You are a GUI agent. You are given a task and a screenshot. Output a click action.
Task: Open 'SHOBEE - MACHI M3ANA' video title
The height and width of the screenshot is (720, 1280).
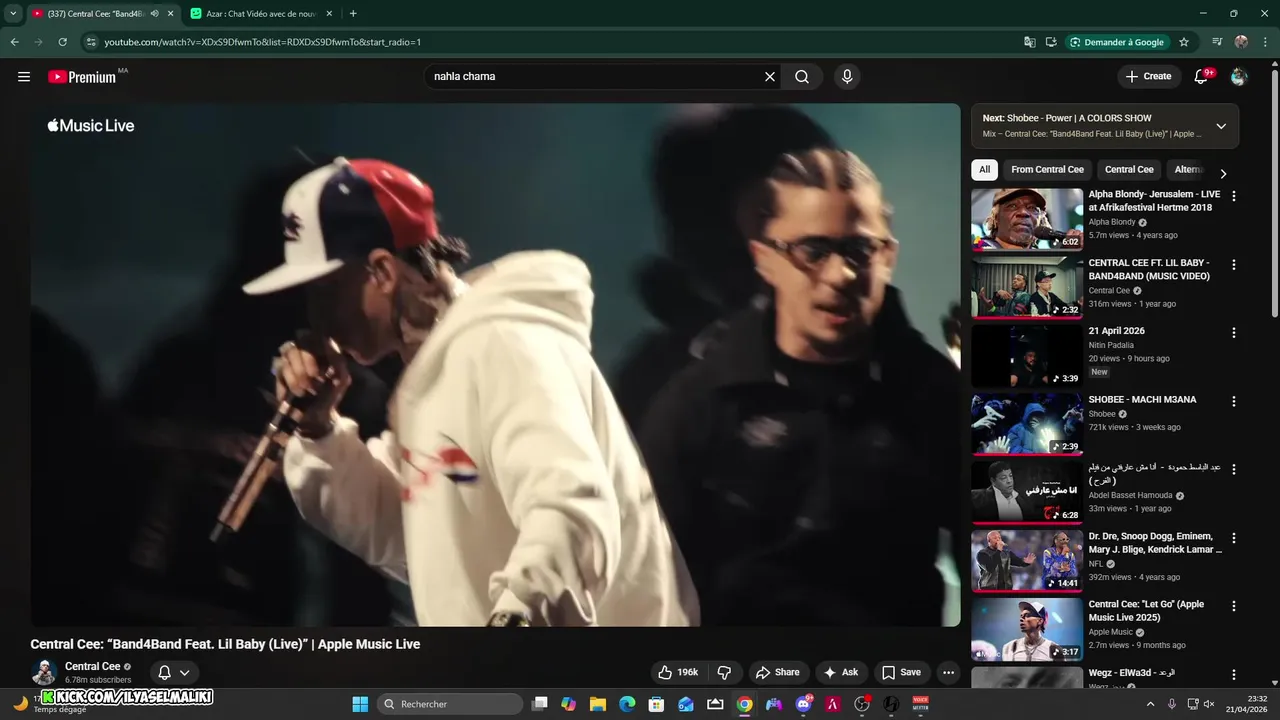pos(1142,399)
